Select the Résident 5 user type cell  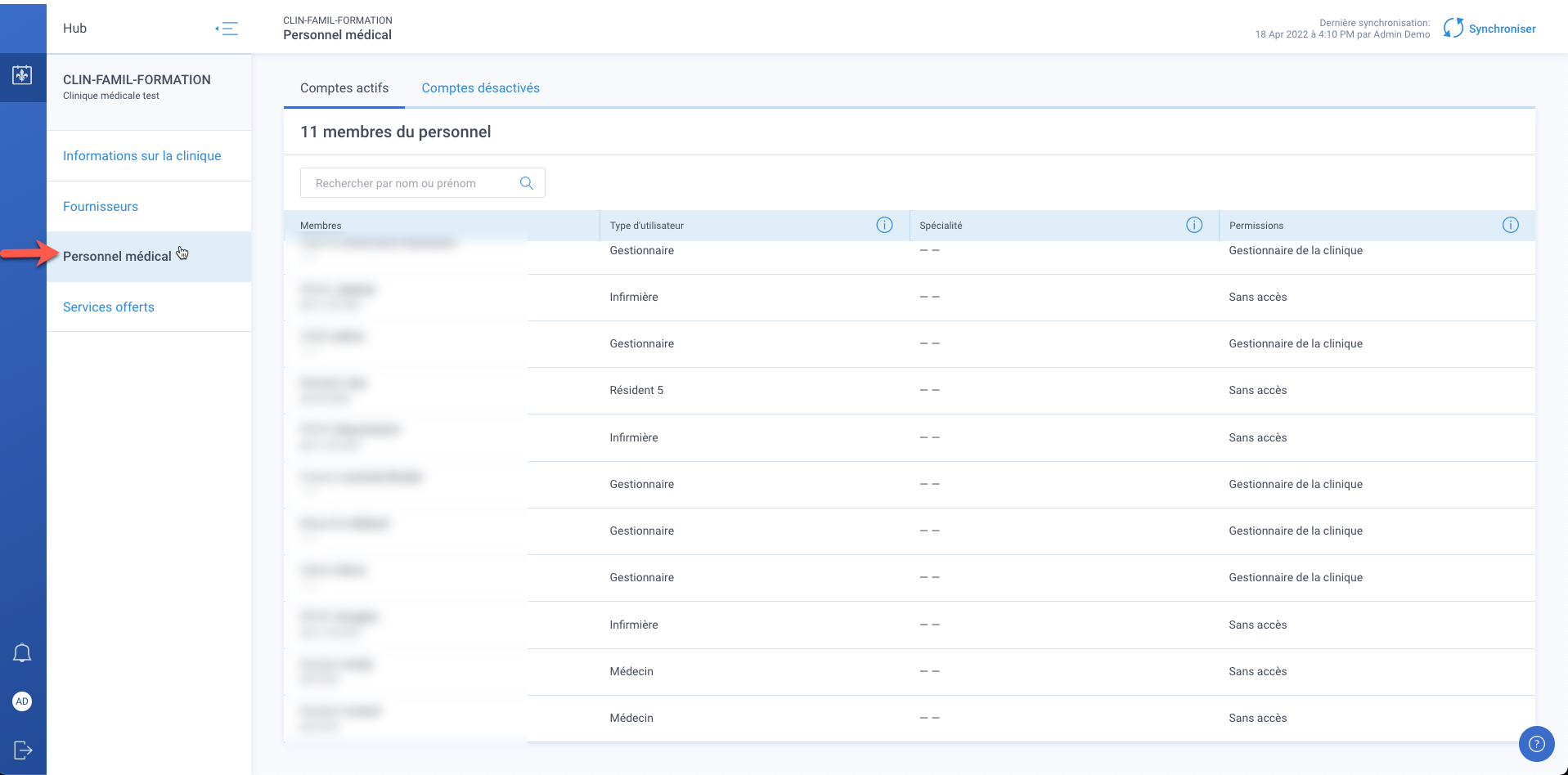pos(636,391)
